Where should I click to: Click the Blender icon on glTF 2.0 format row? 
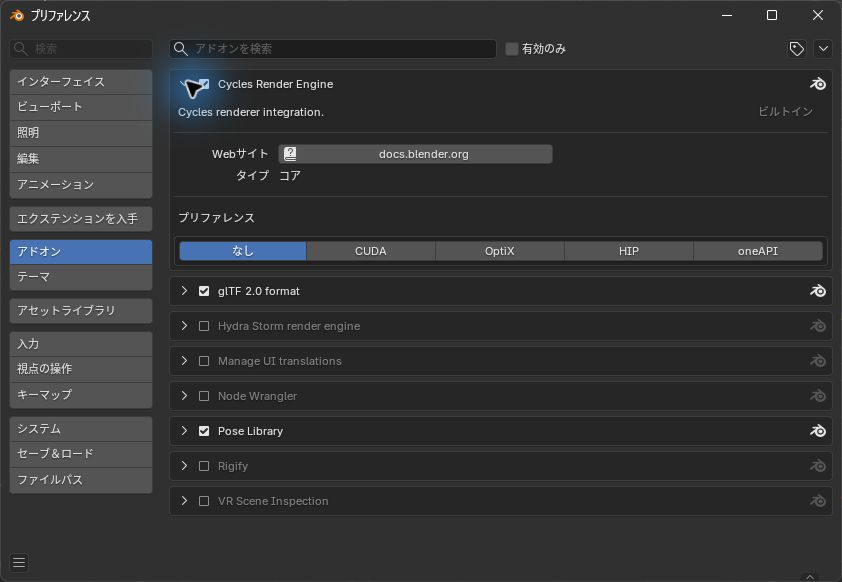(x=817, y=291)
